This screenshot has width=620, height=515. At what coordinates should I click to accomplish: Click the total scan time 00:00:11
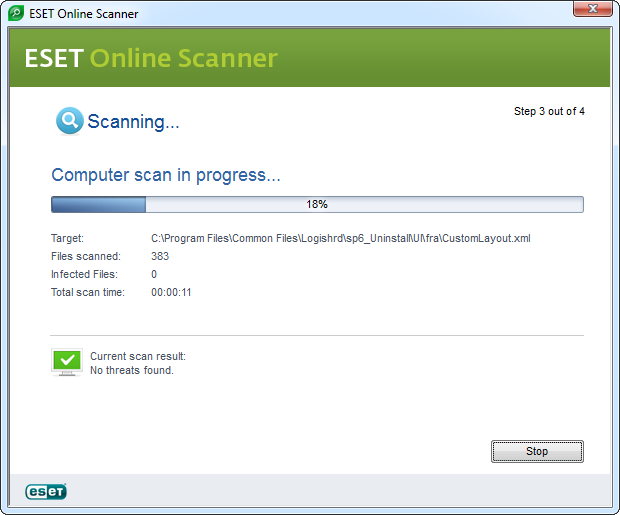click(x=171, y=292)
